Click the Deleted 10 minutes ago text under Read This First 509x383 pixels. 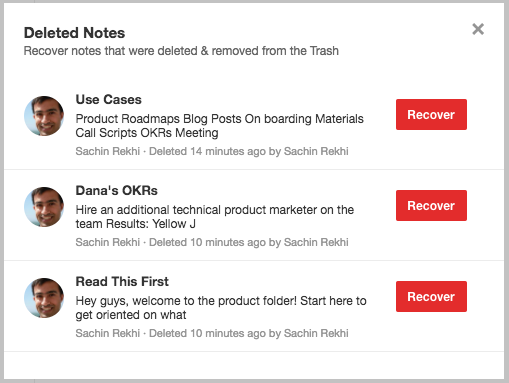pos(207,333)
